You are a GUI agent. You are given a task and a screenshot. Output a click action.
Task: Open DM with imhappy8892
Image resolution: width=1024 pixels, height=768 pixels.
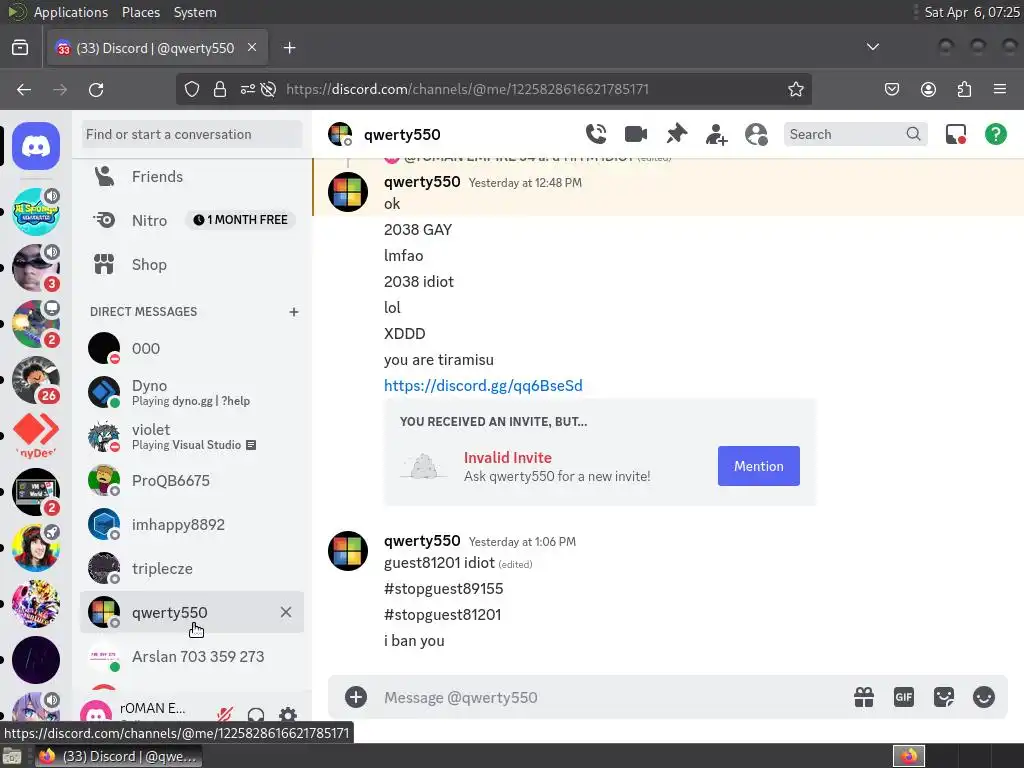[x=192, y=524]
